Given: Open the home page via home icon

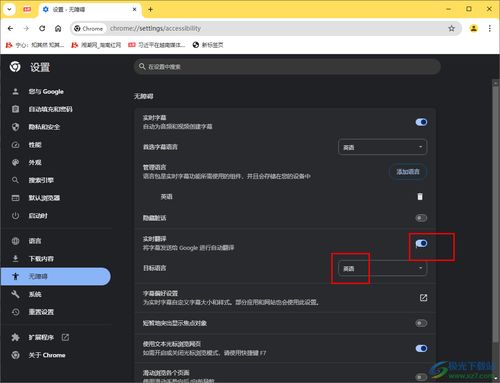Looking at the screenshot, I should tap(58, 29).
